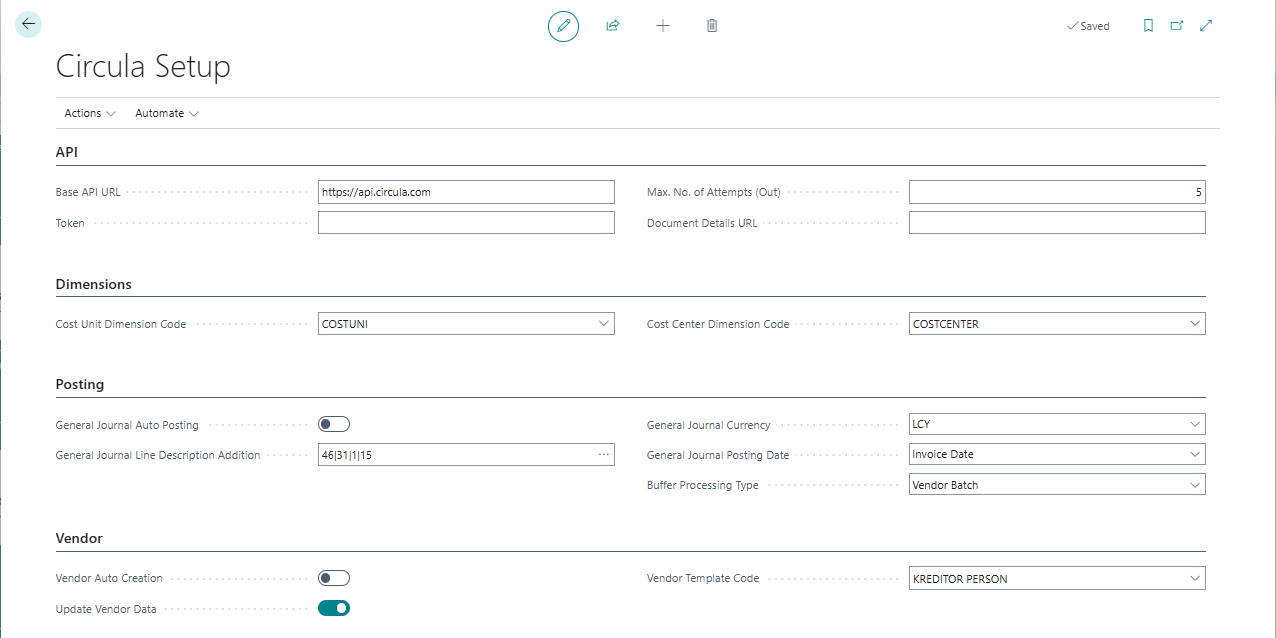Toggle General Journal Auto Posting switch

[x=334, y=424]
